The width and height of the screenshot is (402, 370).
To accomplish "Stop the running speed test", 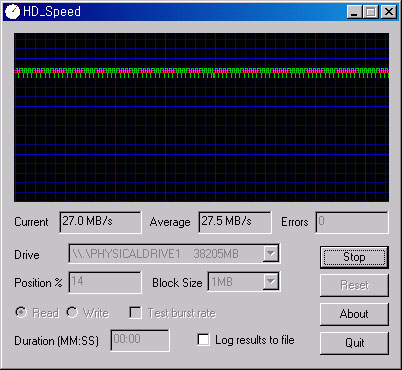I will [x=354, y=257].
